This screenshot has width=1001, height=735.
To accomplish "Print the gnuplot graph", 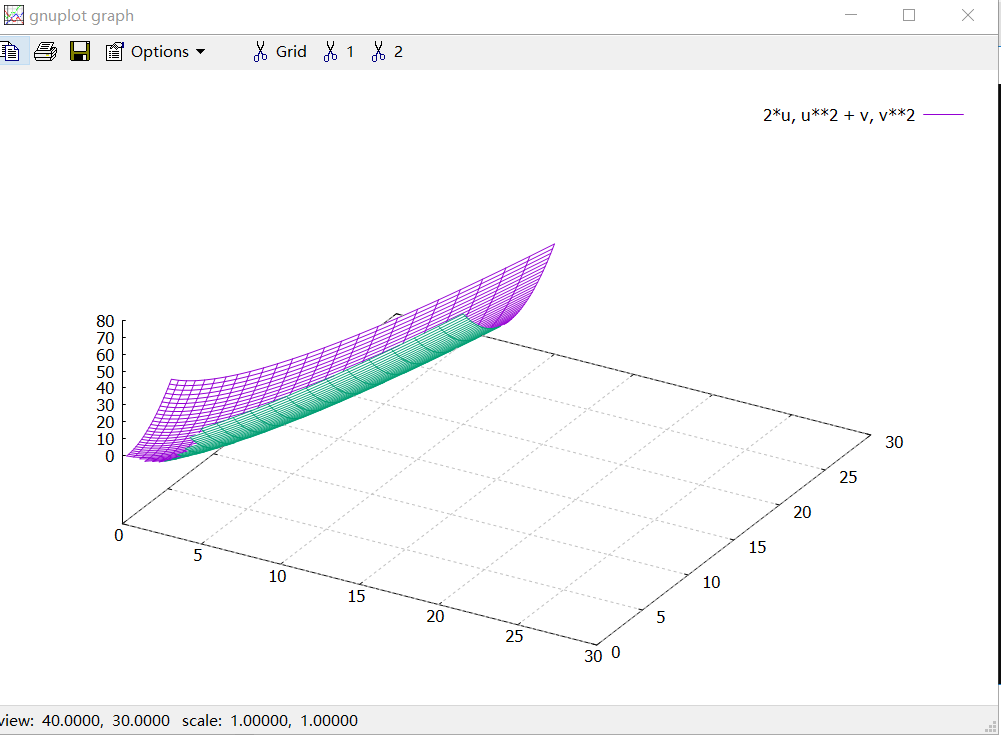I will tap(45, 51).
